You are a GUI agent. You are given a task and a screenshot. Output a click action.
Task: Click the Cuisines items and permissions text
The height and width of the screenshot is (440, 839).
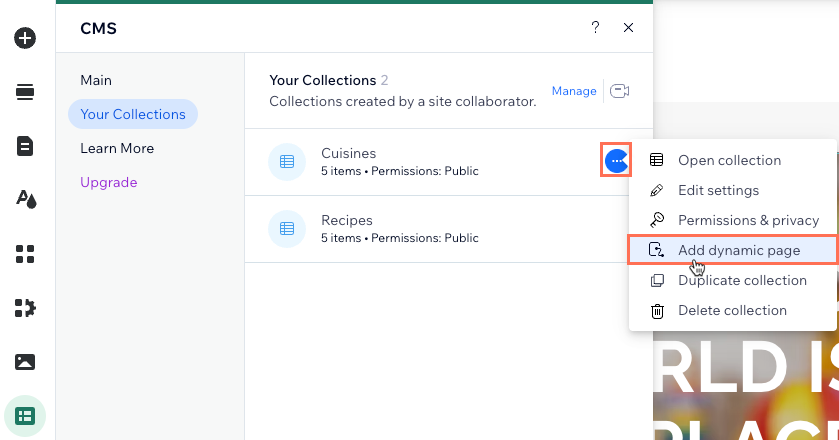click(x=400, y=171)
